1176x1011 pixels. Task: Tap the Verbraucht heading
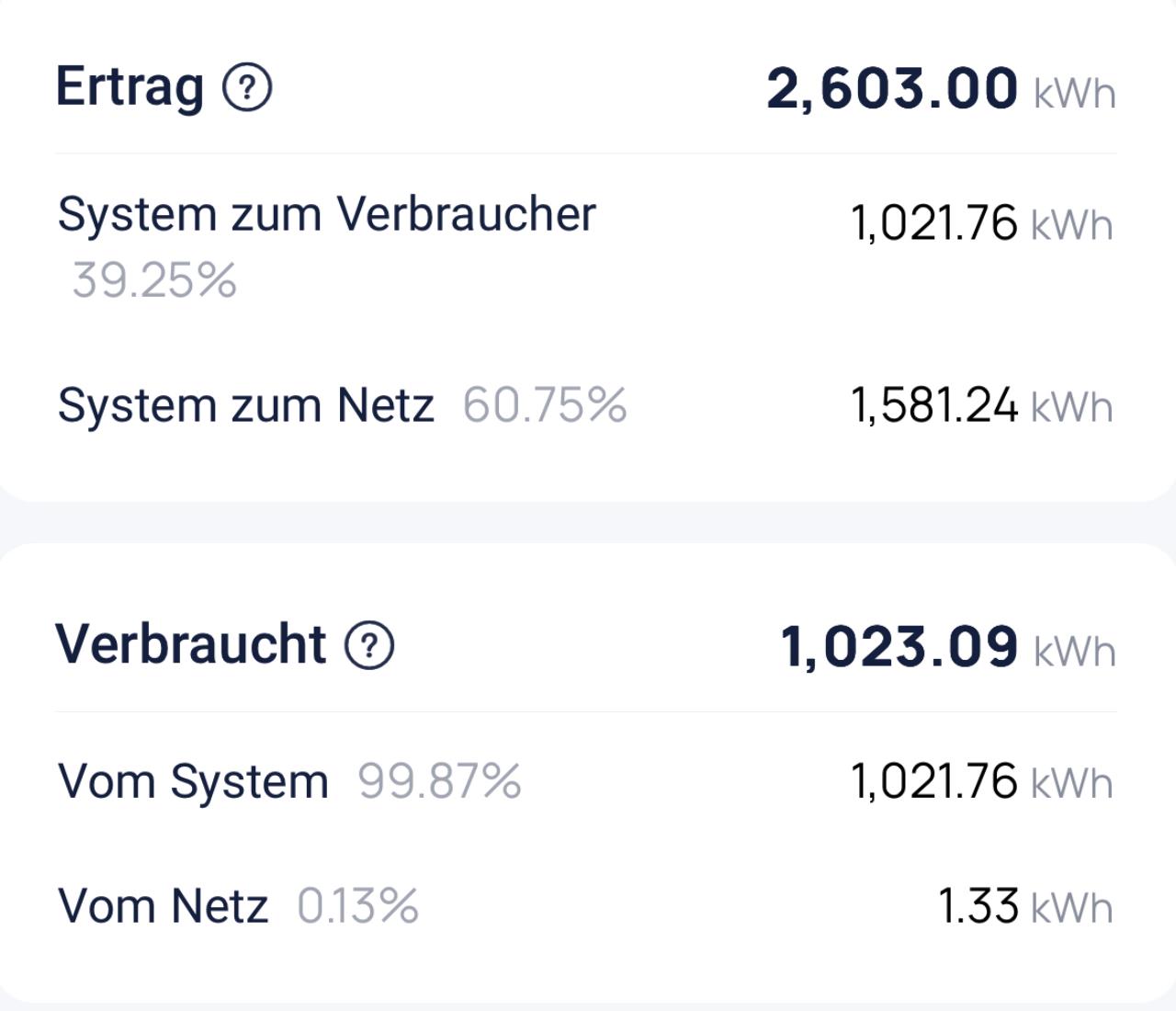tap(191, 644)
